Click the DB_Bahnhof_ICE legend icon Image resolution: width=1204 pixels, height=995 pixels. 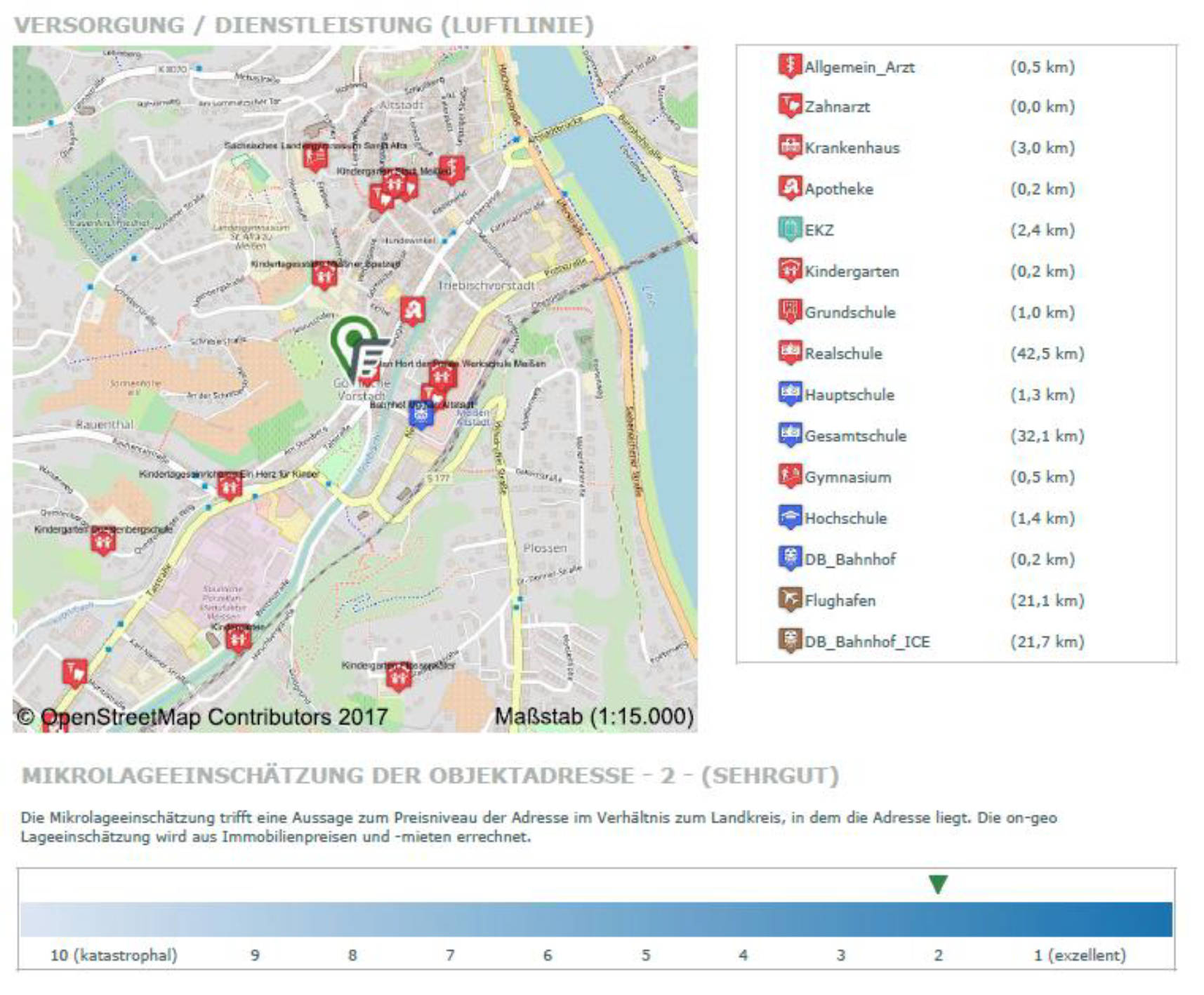coord(790,641)
